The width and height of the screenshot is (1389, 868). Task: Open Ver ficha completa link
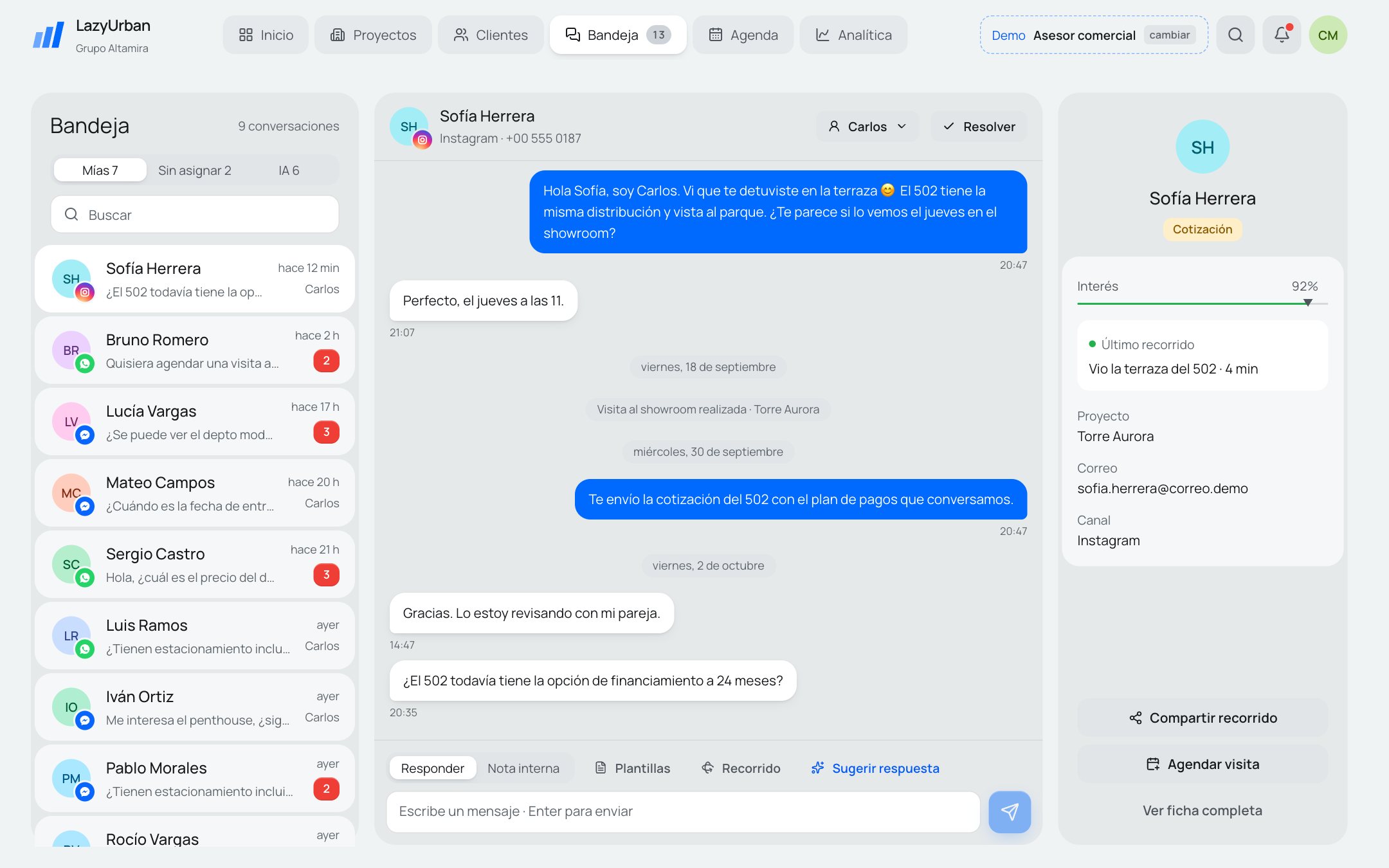point(1203,810)
